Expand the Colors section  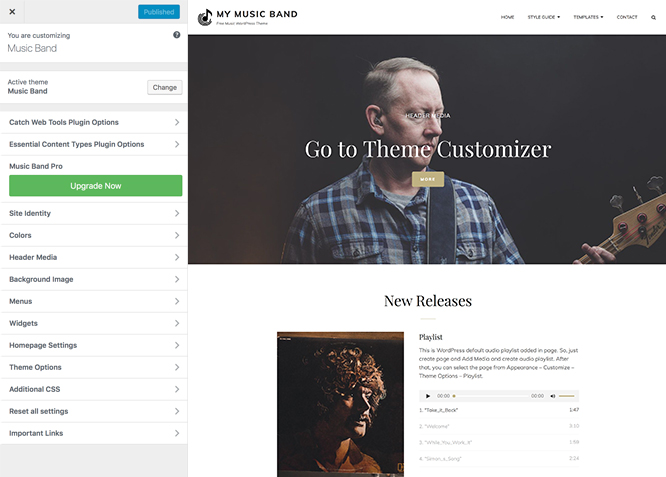coord(94,235)
